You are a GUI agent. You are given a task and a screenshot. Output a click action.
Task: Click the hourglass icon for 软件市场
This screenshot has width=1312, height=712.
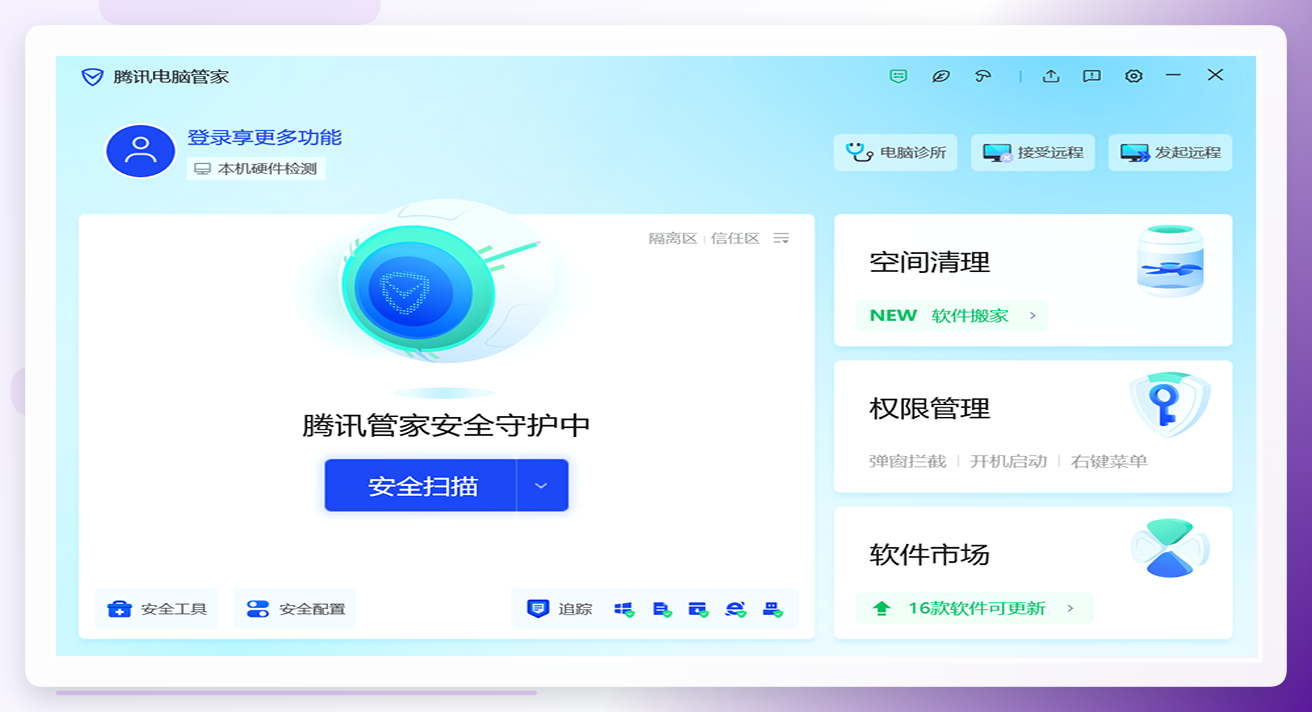(x=1170, y=548)
